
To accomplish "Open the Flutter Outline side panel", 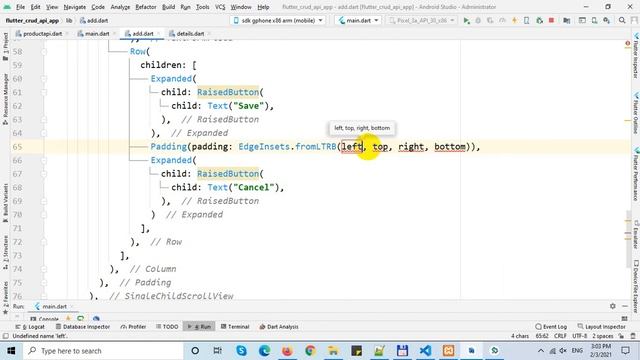I will pyautogui.click(x=636, y=114).
